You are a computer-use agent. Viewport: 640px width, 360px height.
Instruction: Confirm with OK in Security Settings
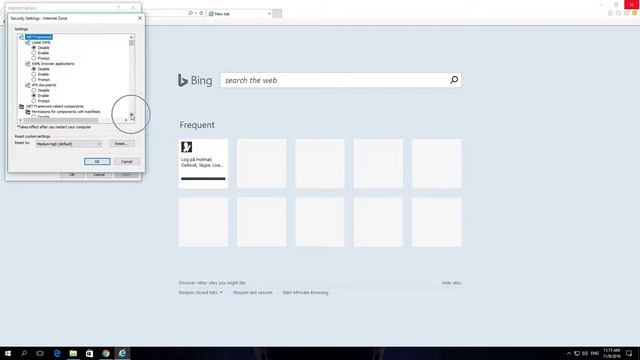click(97, 162)
